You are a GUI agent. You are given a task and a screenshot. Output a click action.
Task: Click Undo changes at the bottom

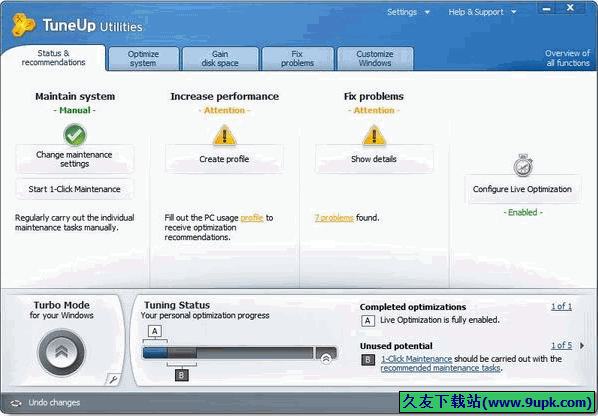(x=54, y=403)
